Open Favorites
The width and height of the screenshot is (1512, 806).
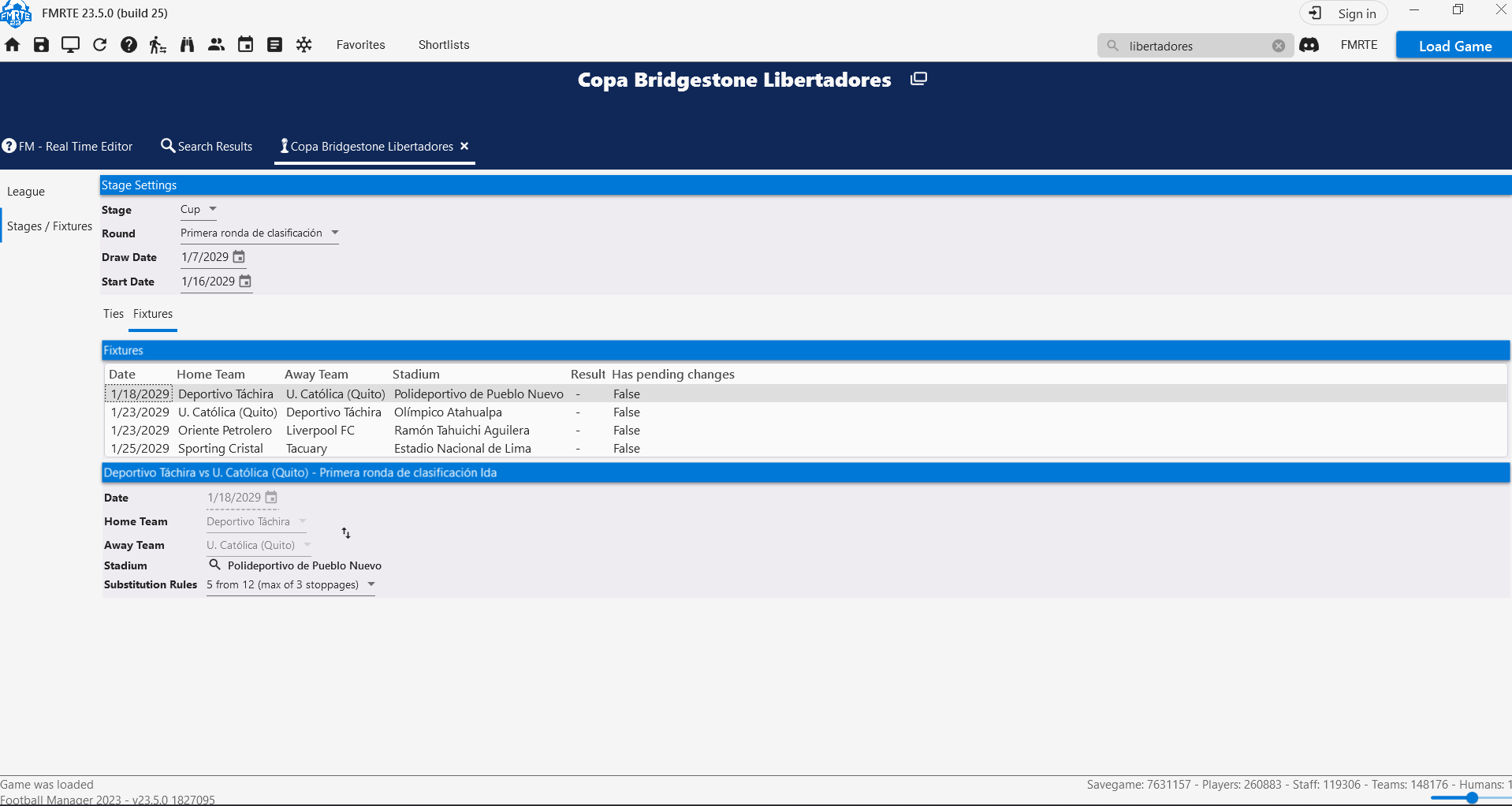(360, 45)
